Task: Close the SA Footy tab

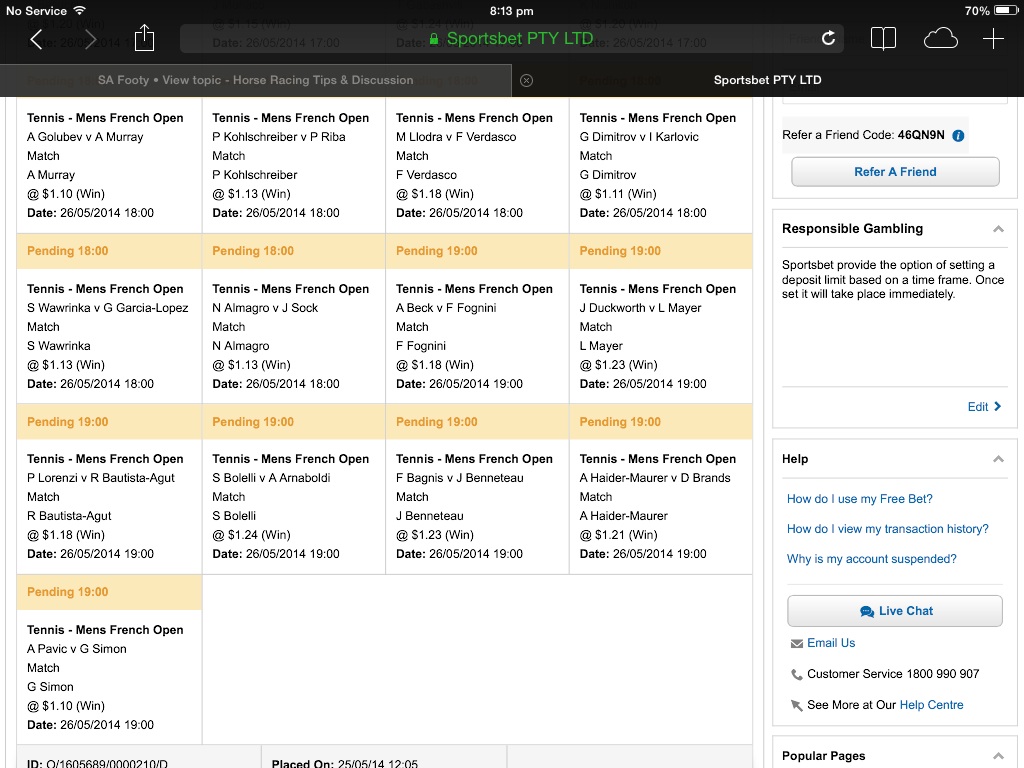Action: coord(526,80)
